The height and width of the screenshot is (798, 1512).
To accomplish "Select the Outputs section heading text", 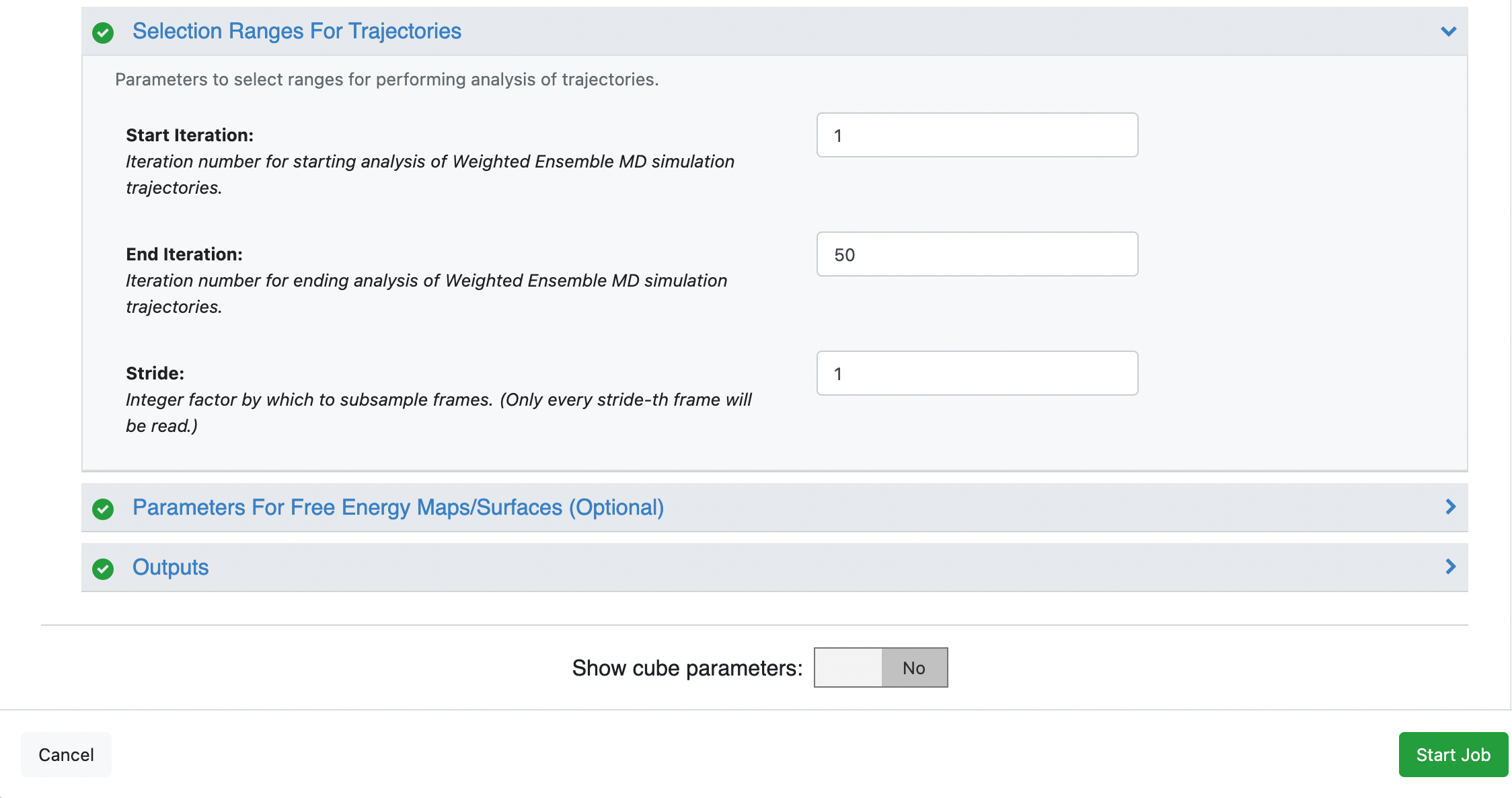I will 170,567.
